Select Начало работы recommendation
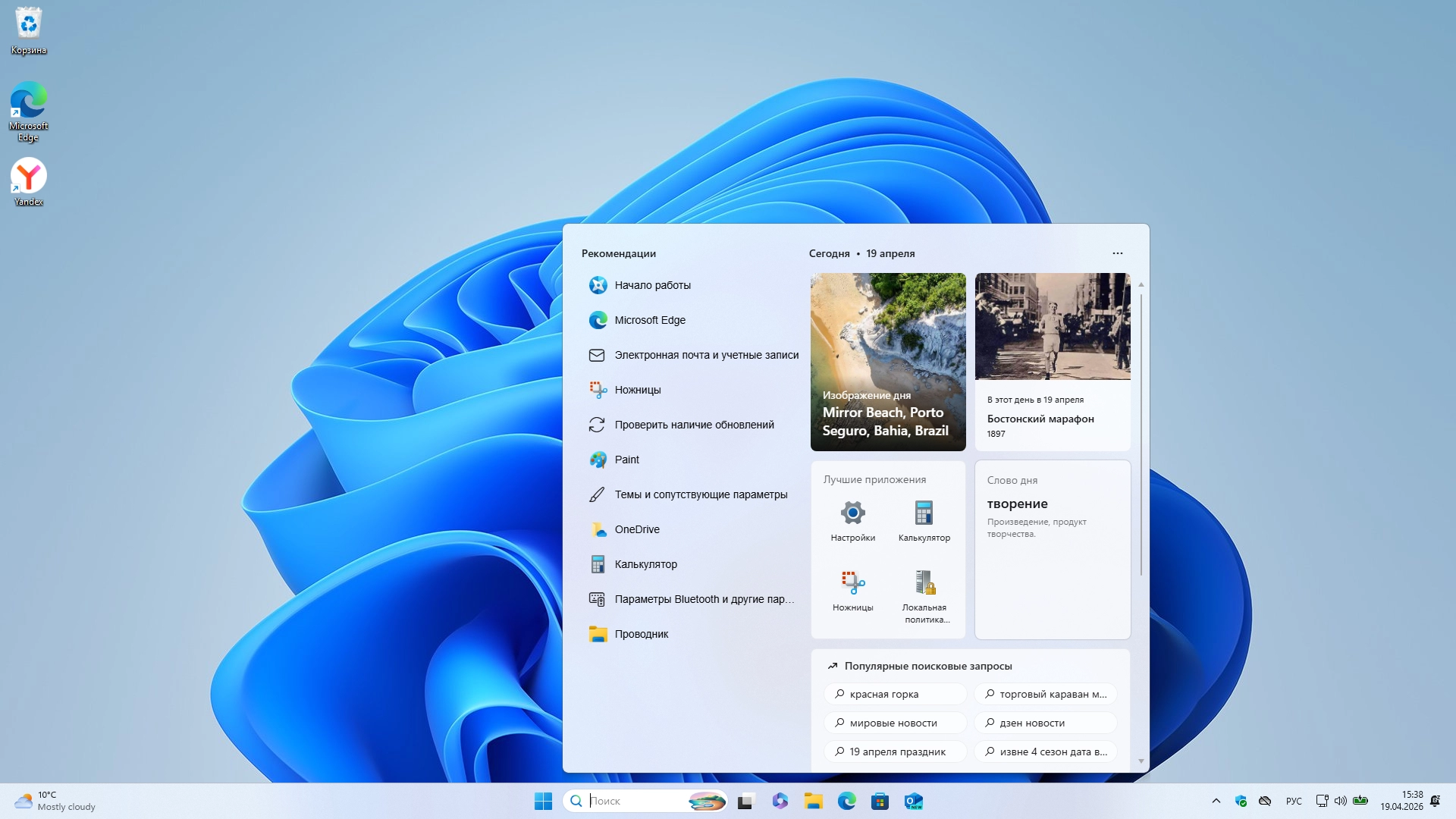 (x=652, y=285)
